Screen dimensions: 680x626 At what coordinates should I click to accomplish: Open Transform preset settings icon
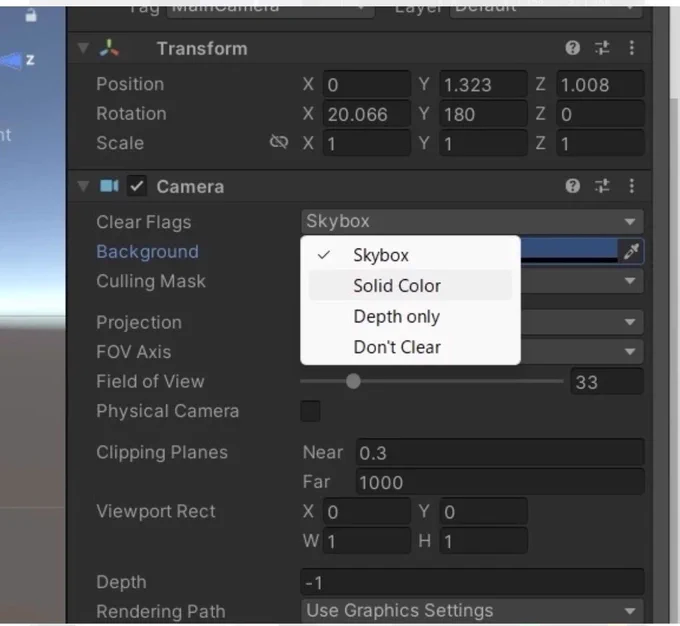coord(602,48)
